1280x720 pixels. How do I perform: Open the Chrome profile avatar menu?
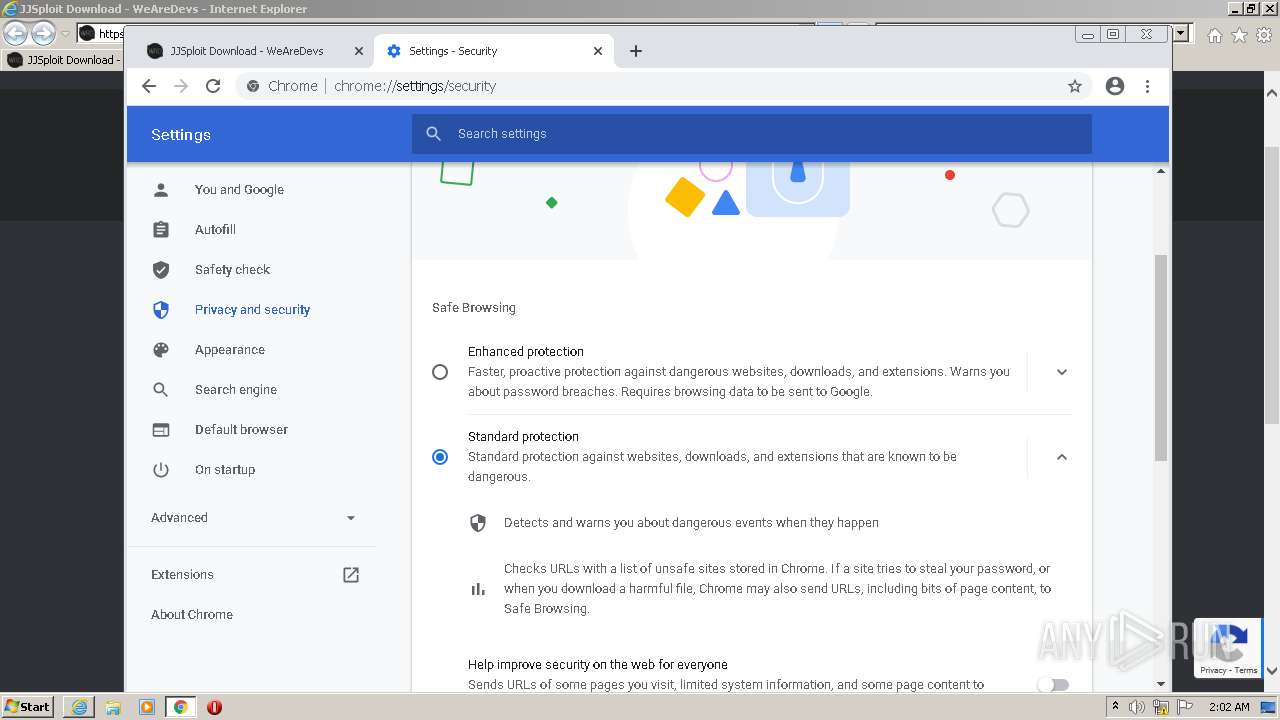pyautogui.click(x=1115, y=86)
